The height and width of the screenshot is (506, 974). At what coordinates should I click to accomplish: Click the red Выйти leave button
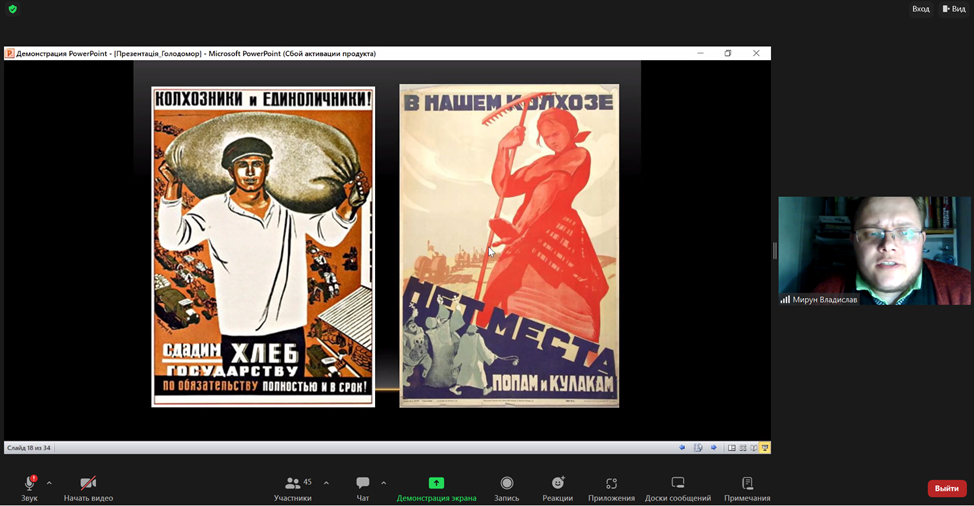[946, 488]
